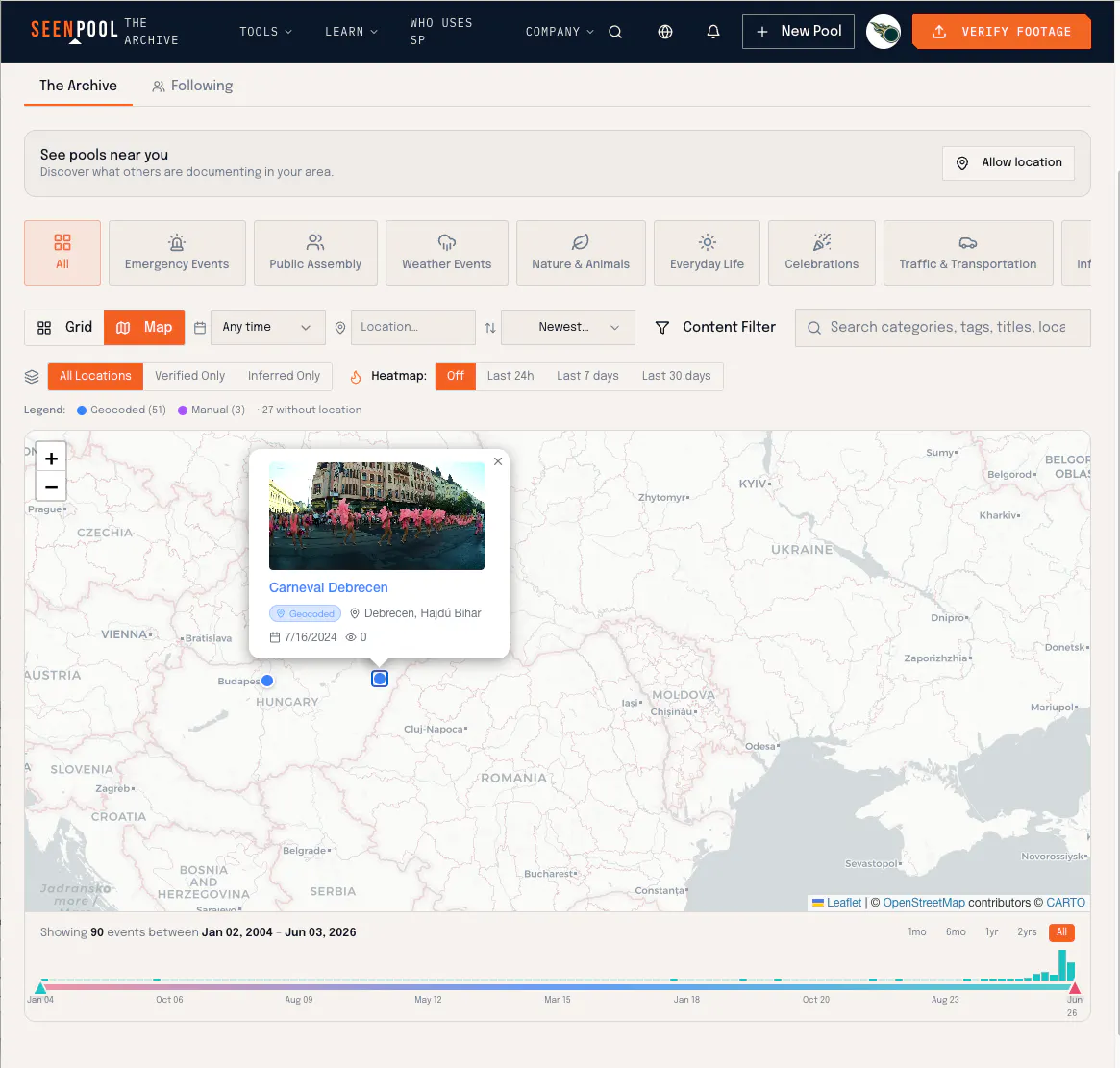Select the Nature & Animals category
This screenshot has height=1068, width=1120.
point(581,253)
